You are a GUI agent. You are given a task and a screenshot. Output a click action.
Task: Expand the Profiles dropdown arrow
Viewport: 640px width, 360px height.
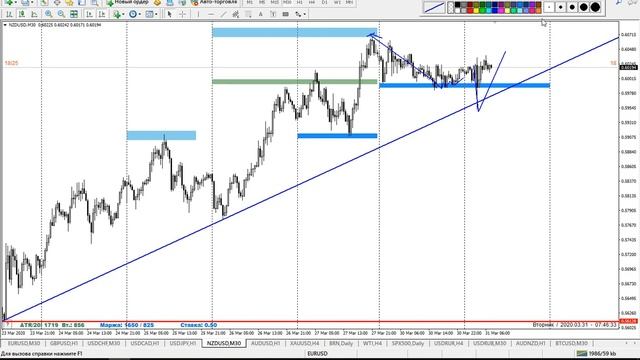(x=32, y=2)
